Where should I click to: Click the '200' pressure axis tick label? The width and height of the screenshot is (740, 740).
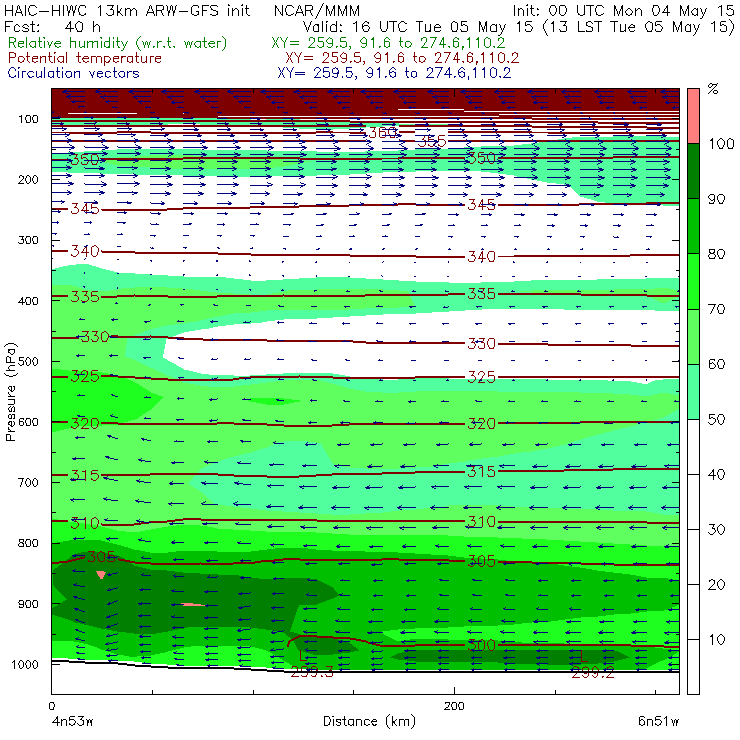click(28, 179)
